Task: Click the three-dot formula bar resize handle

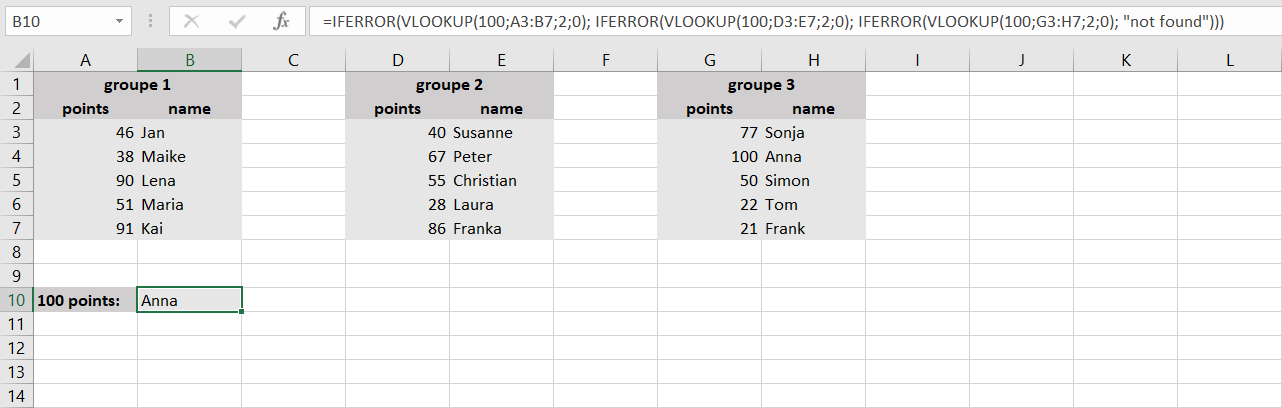Action: (x=150, y=21)
